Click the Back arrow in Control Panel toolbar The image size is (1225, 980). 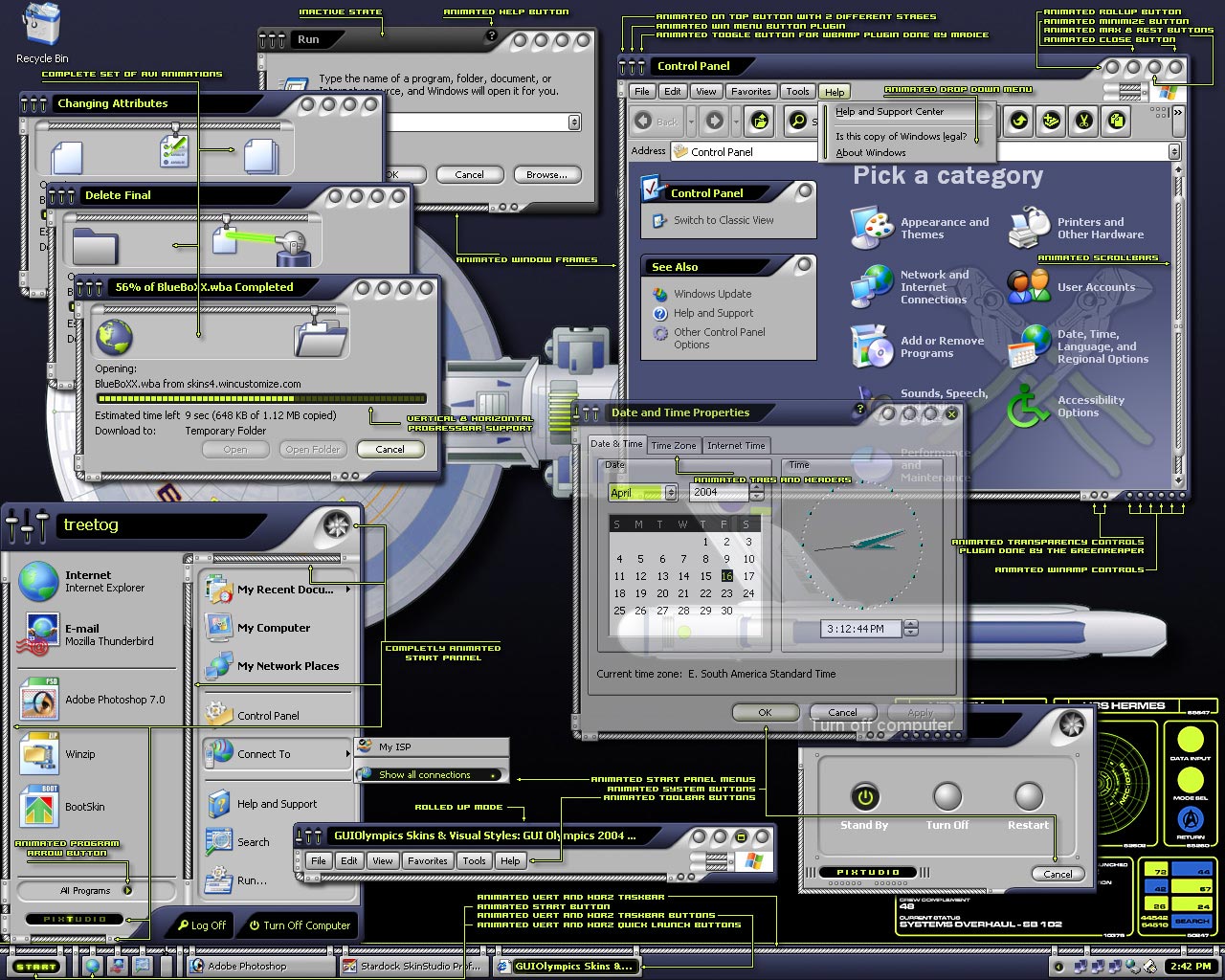[x=657, y=122]
